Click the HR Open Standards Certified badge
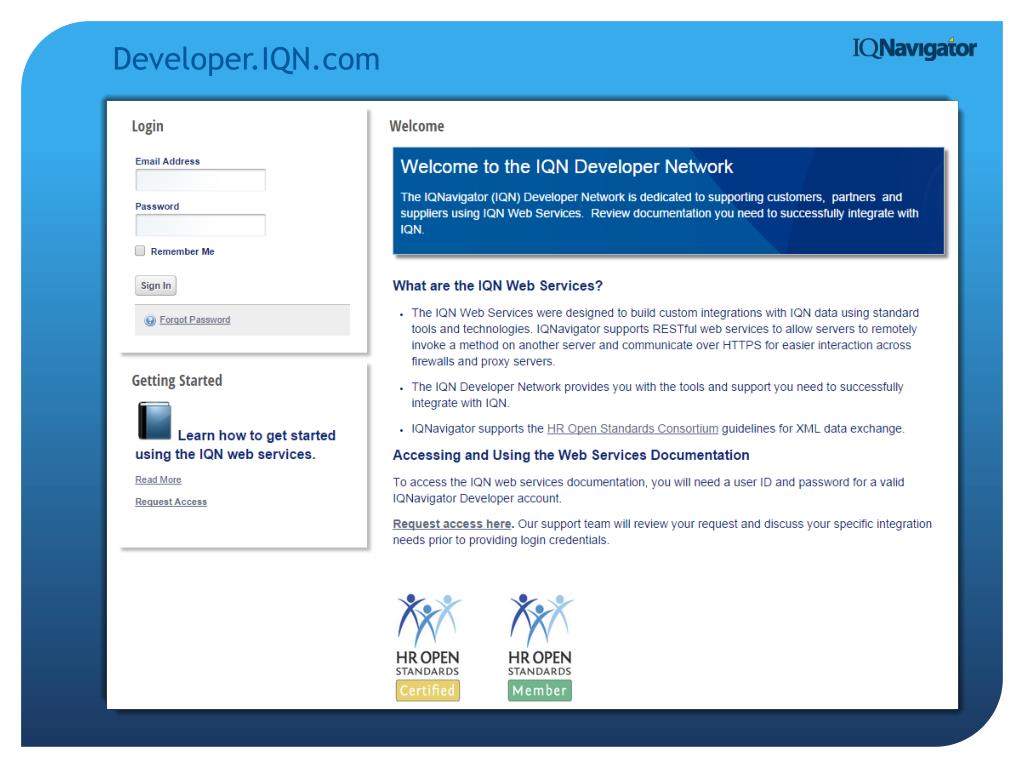The height and width of the screenshot is (768, 1024). tap(428, 647)
